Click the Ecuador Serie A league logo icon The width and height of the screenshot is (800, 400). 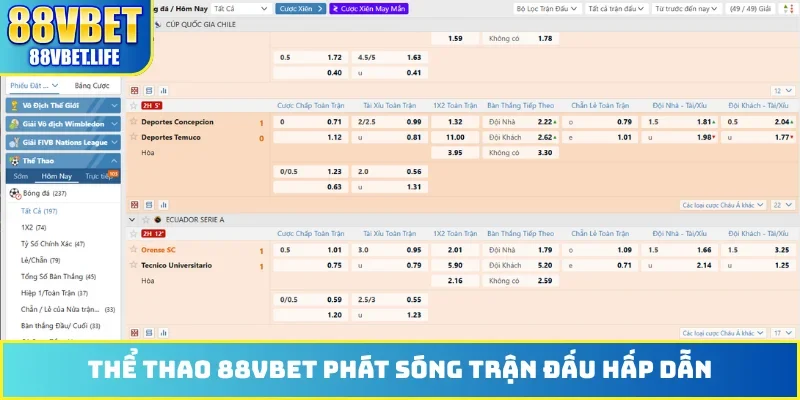pyautogui.click(x=157, y=219)
